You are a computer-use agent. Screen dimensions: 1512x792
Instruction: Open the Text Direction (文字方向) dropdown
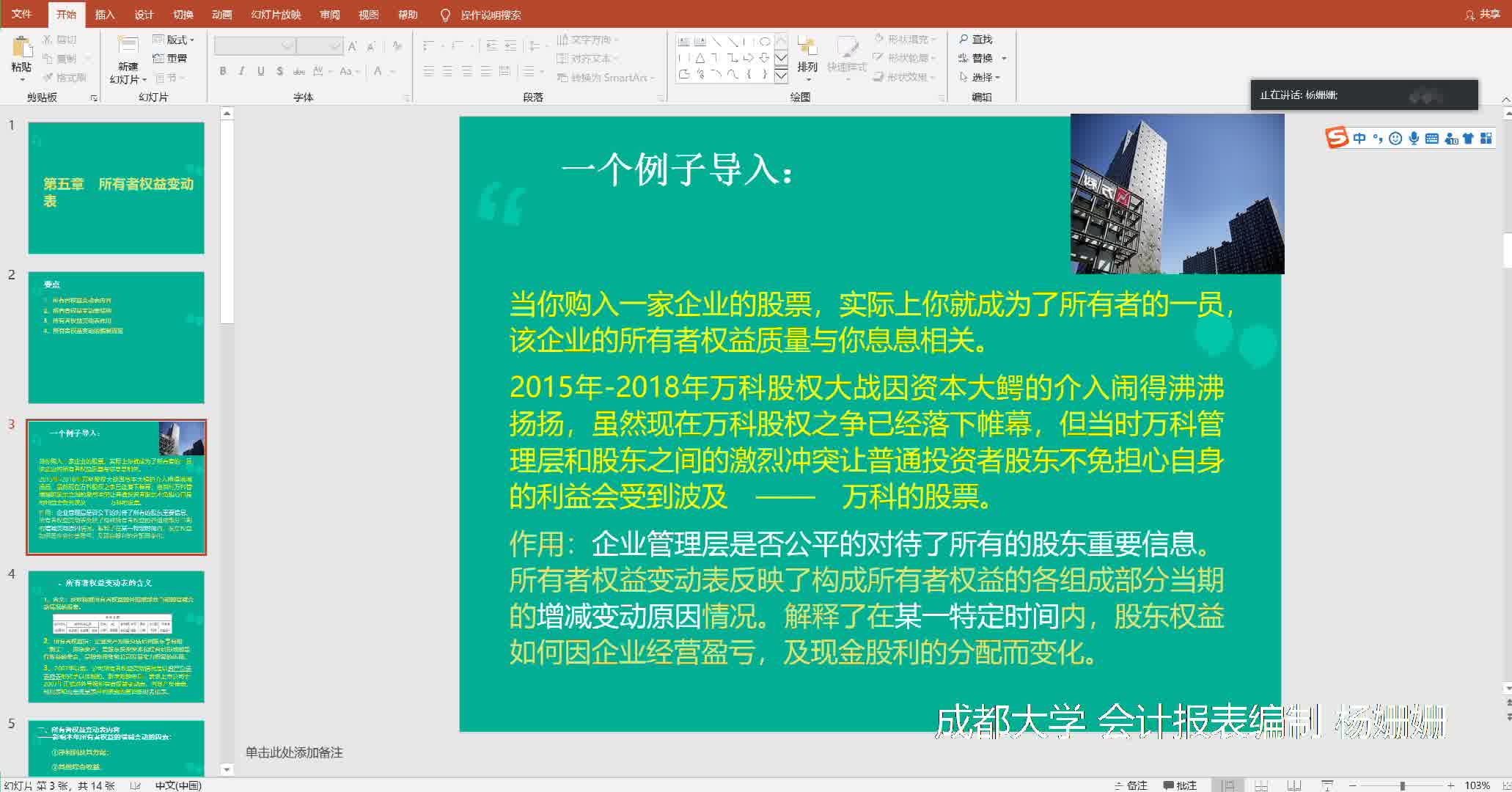click(587, 40)
